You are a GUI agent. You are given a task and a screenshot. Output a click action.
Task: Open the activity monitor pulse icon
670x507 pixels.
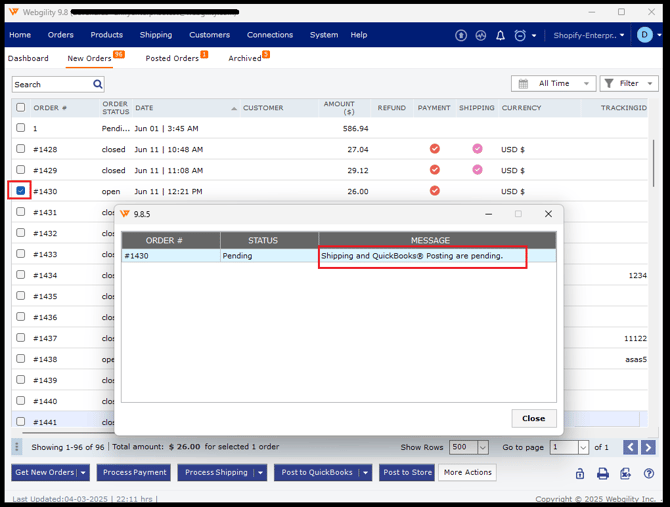click(481, 35)
